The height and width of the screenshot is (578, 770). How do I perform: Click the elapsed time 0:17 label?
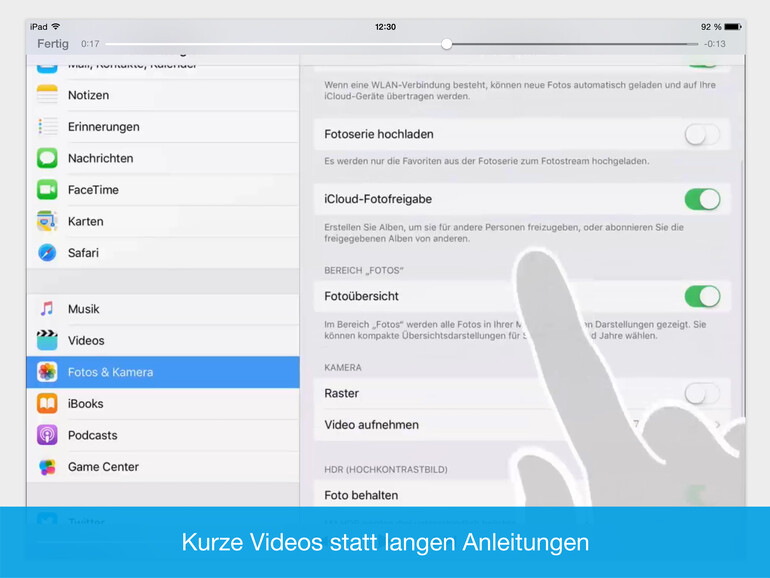(90, 44)
